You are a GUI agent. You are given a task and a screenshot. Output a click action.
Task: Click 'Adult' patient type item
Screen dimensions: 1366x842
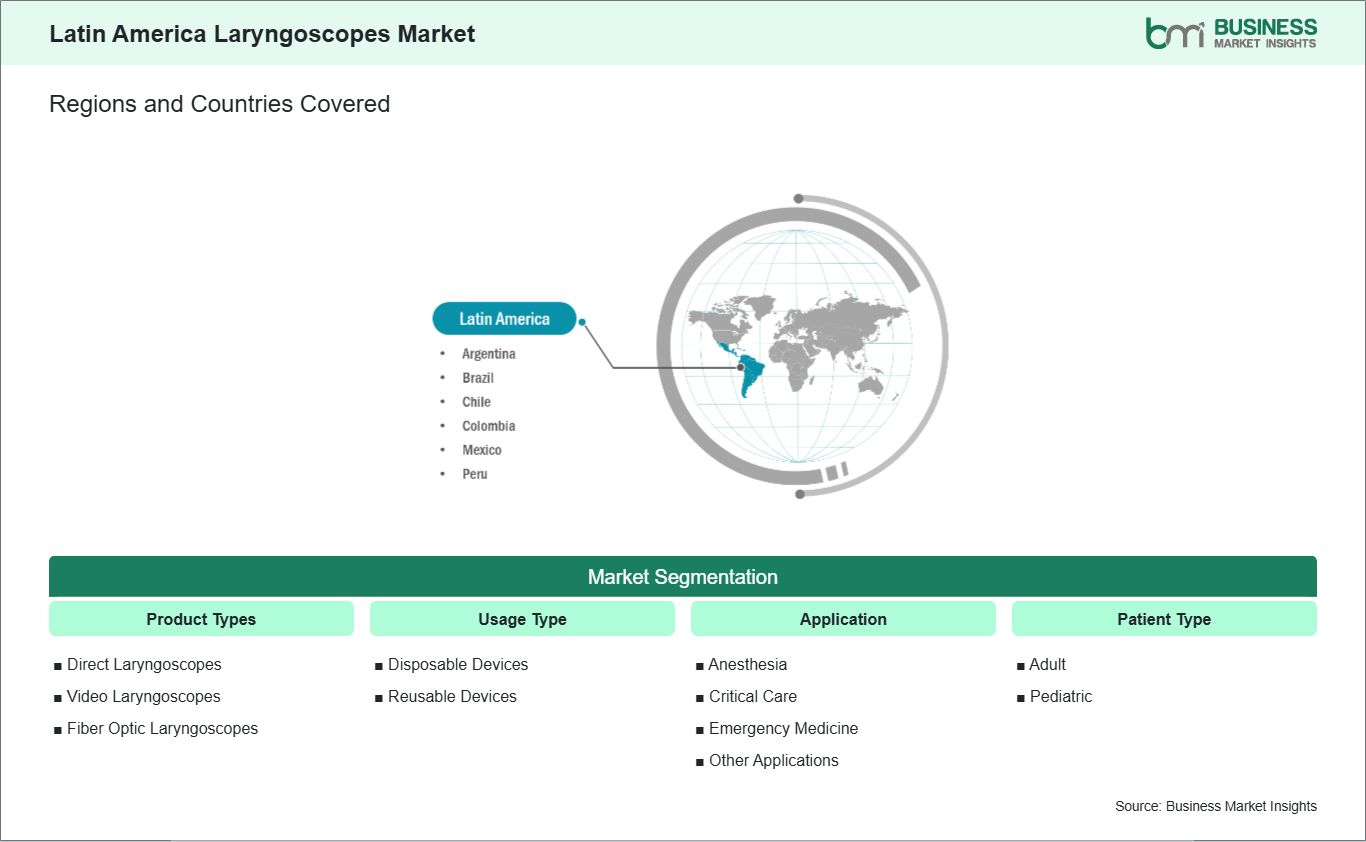click(1042, 664)
